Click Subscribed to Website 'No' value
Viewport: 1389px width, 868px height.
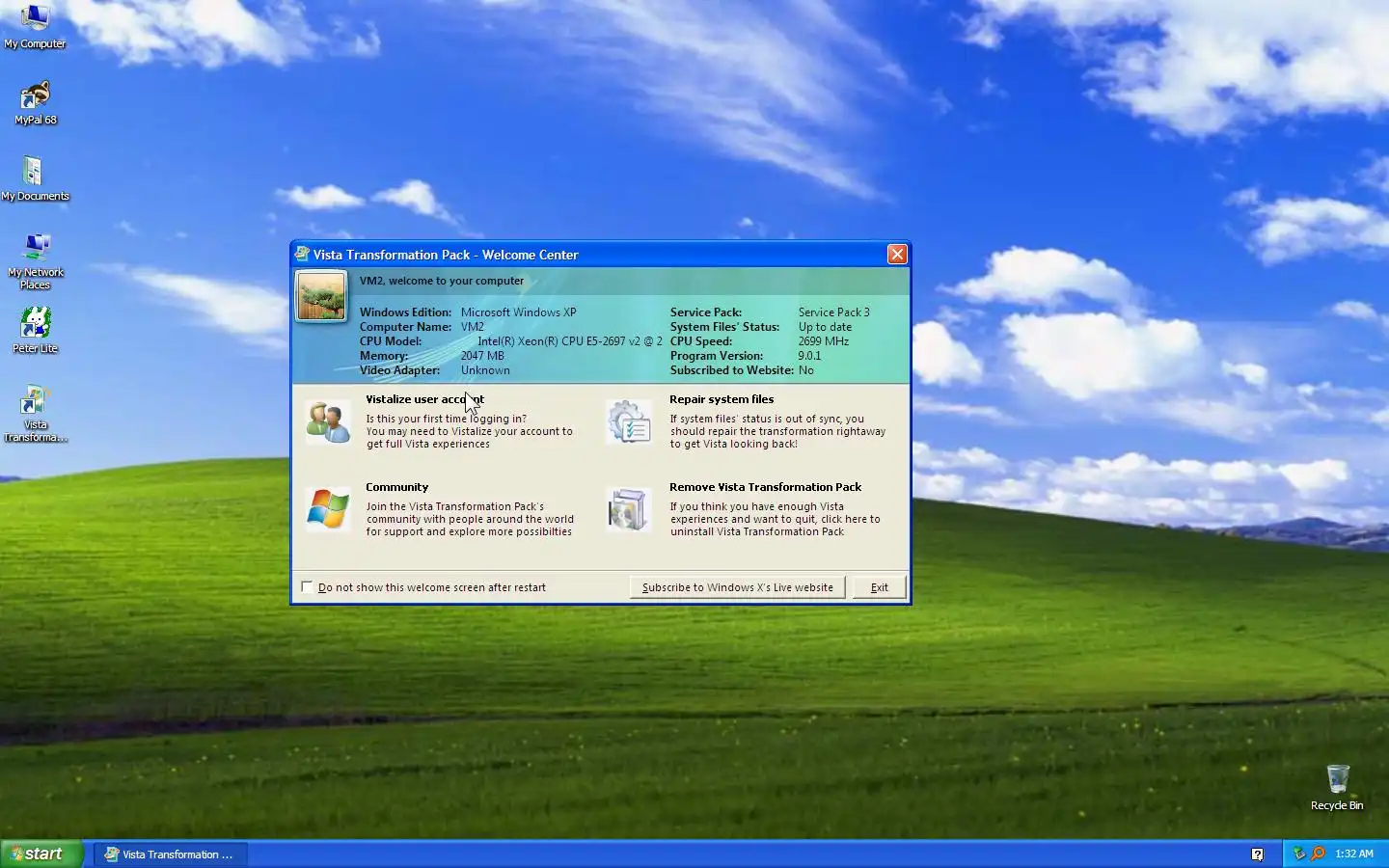point(806,370)
